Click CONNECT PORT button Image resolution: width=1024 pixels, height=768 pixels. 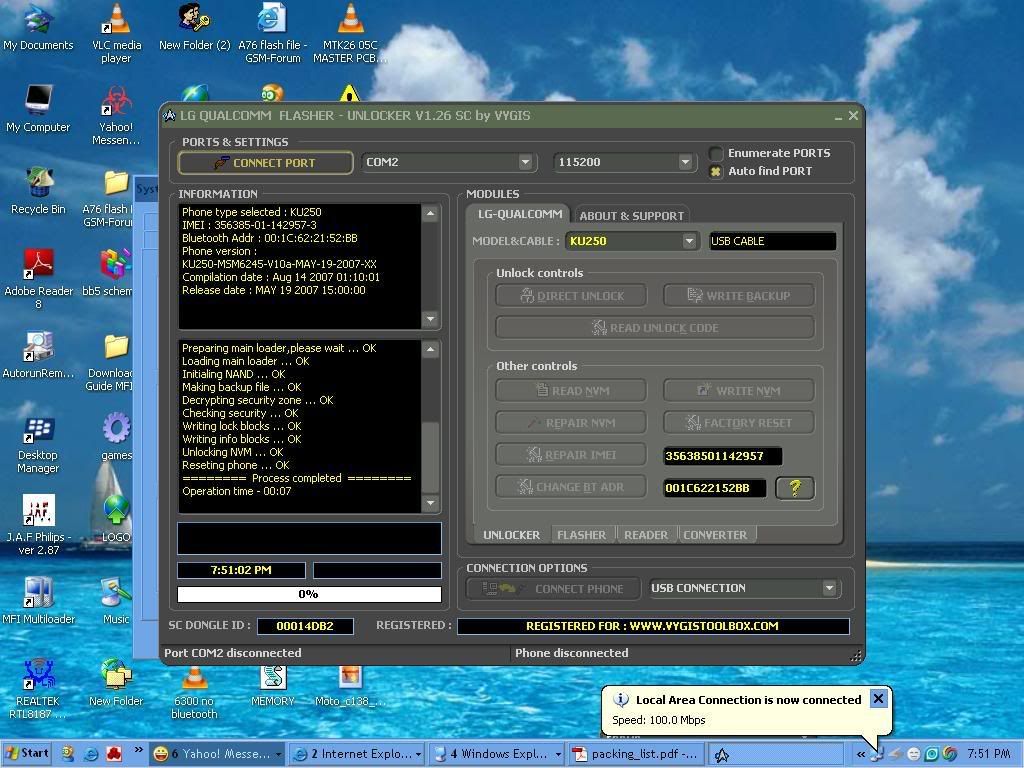(265, 163)
